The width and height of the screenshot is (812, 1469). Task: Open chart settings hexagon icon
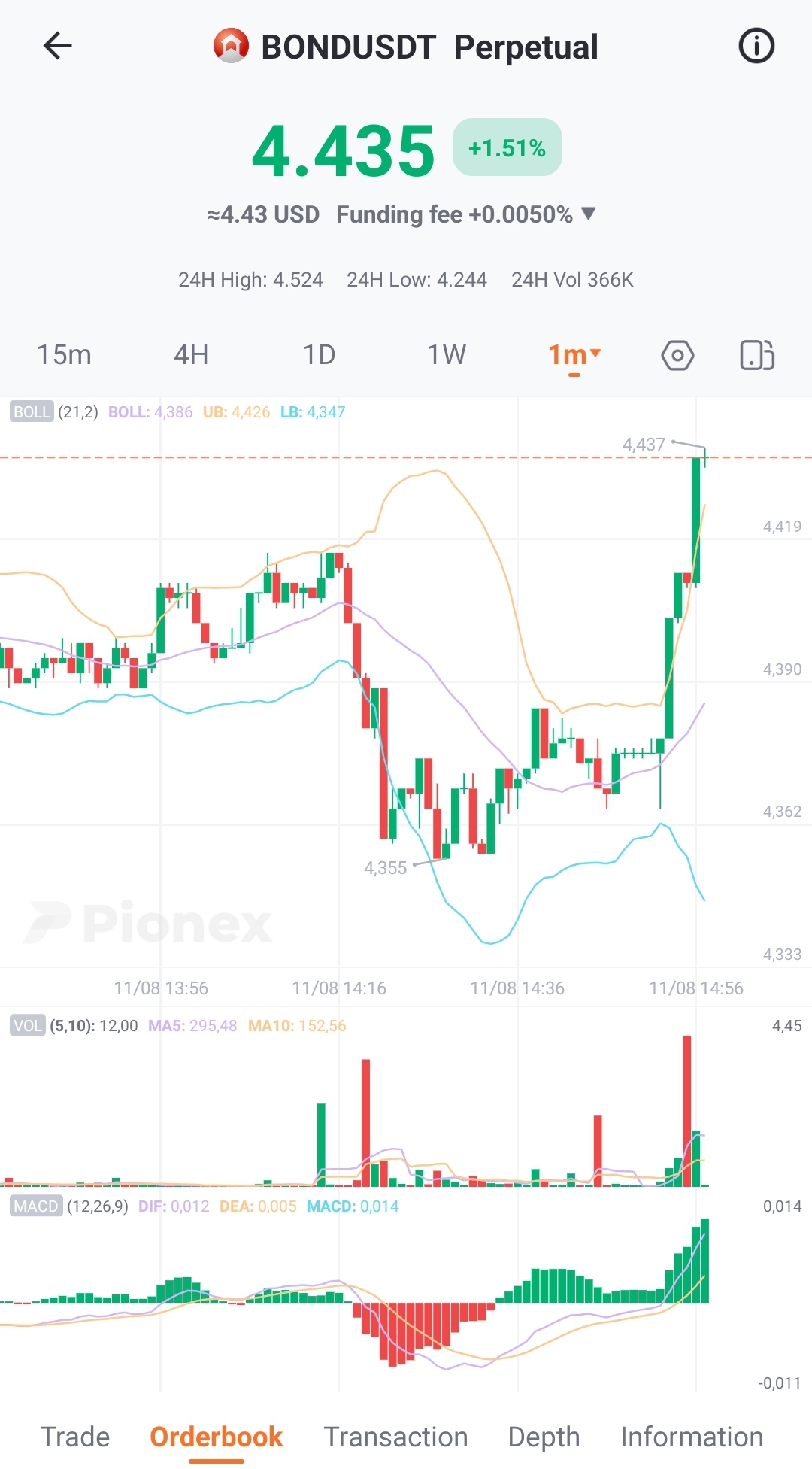point(677,355)
